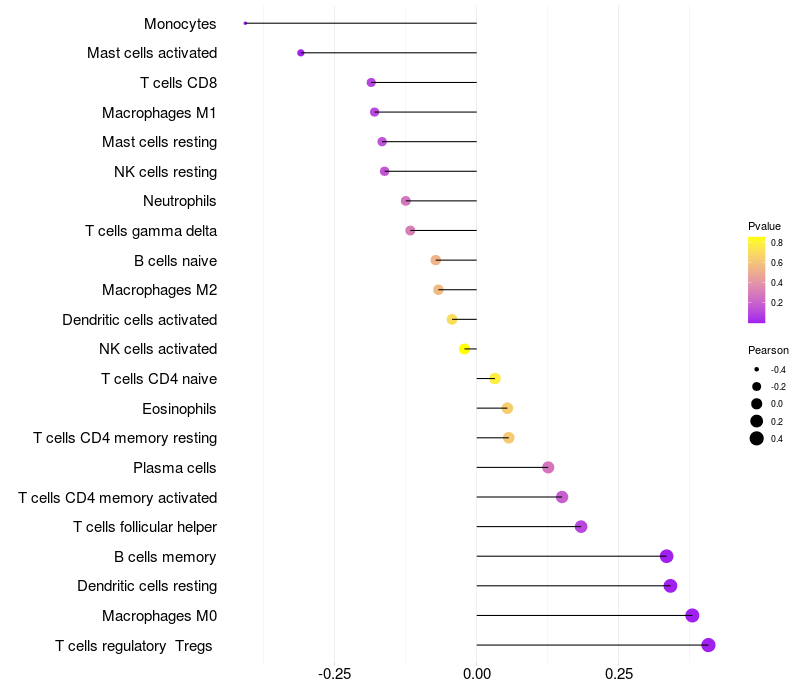Click the Pearson 0.4 legend circle
This screenshot has height=700, width=800.
[757, 438]
